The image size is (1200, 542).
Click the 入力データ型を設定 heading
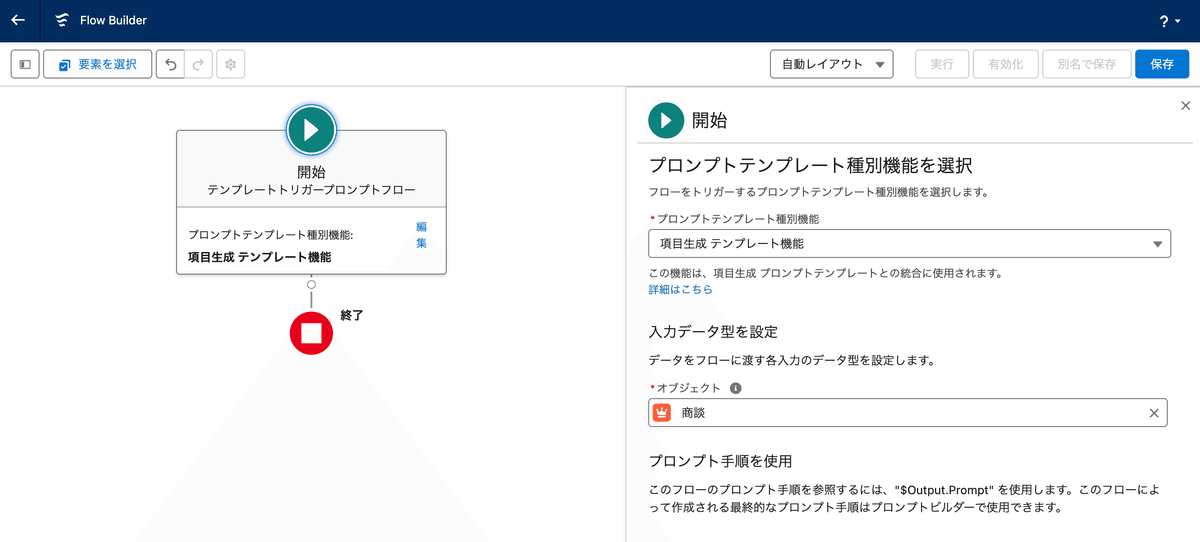713,332
